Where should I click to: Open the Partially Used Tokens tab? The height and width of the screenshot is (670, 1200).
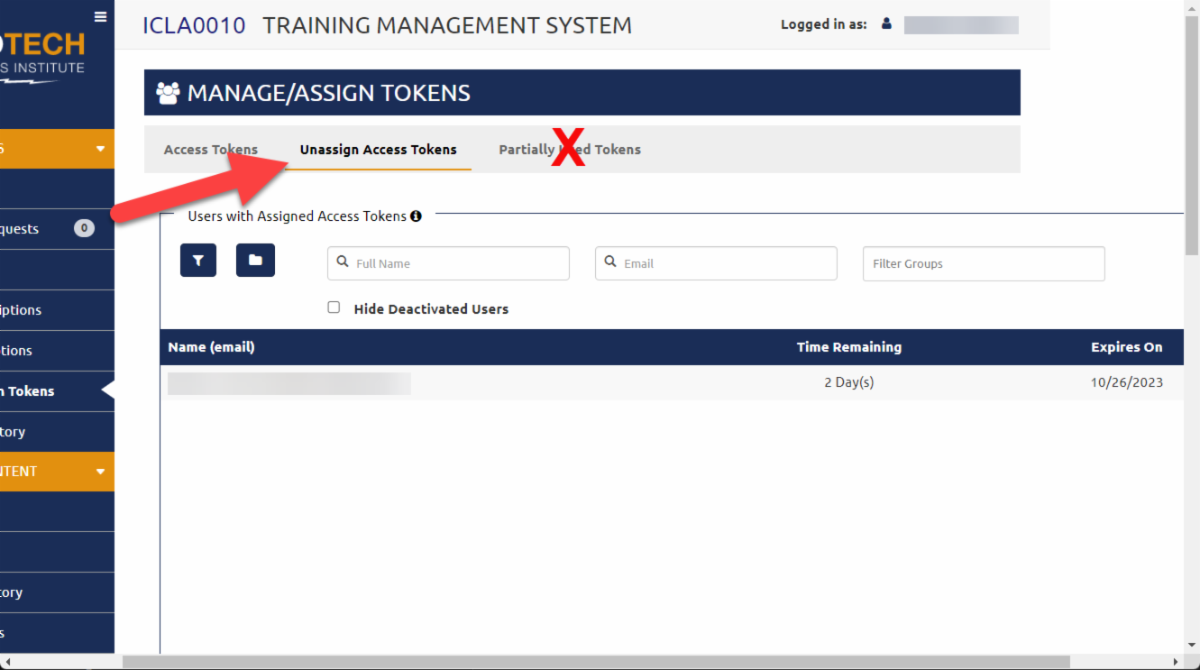click(x=569, y=149)
